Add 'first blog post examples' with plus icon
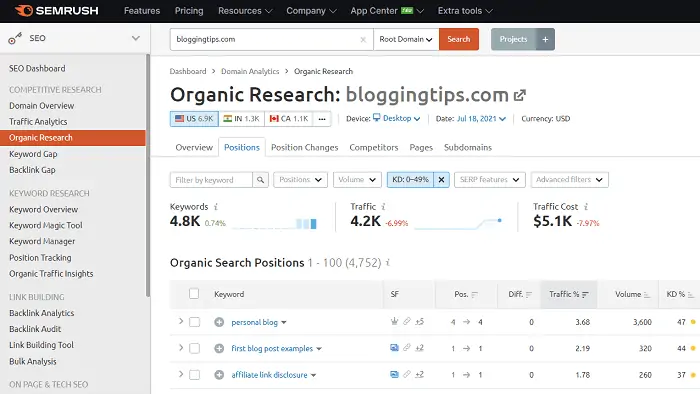Viewport: 700px width, 394px height. pos(219,348)
